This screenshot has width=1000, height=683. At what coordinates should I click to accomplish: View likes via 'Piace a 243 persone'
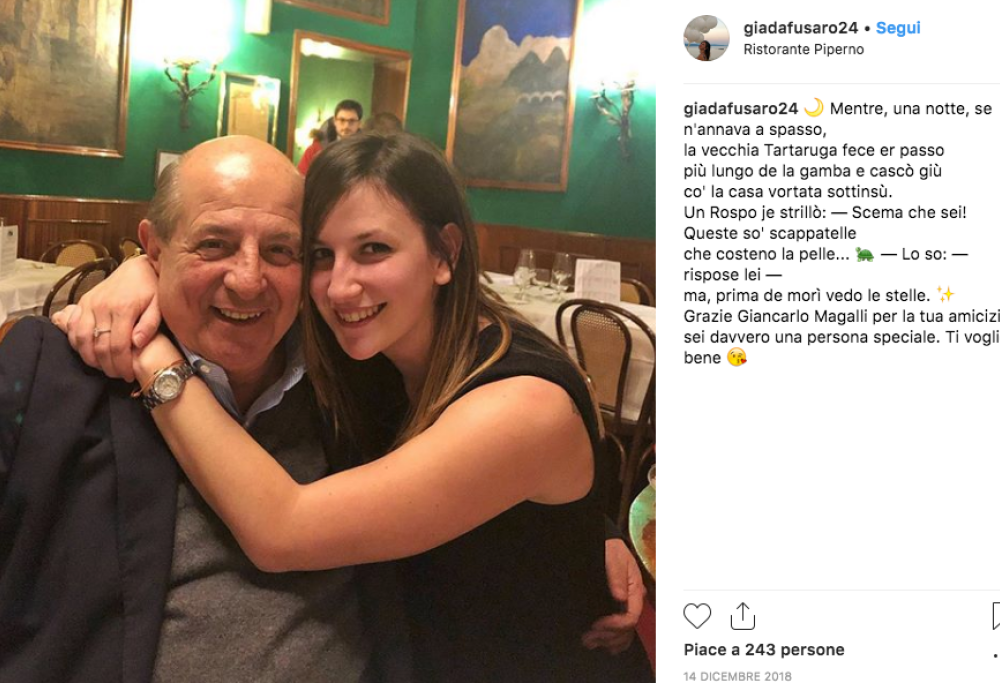[763, 650]
